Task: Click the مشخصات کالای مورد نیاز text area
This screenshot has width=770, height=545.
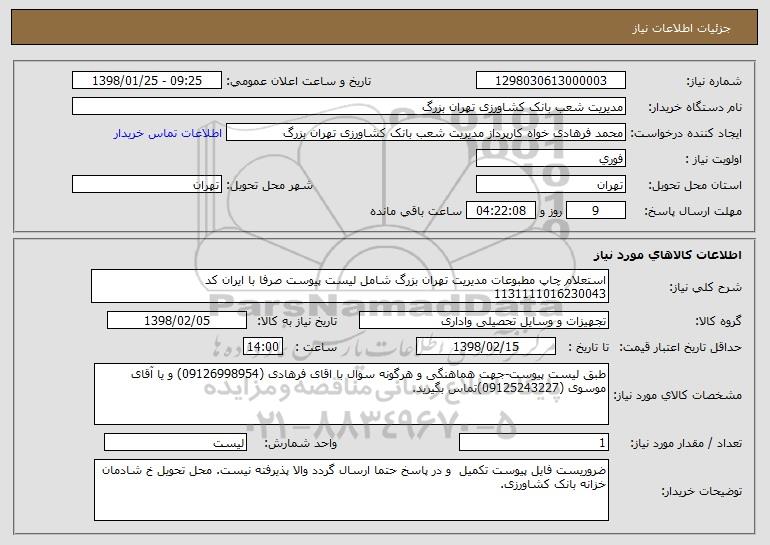Action: pos(351,394)
